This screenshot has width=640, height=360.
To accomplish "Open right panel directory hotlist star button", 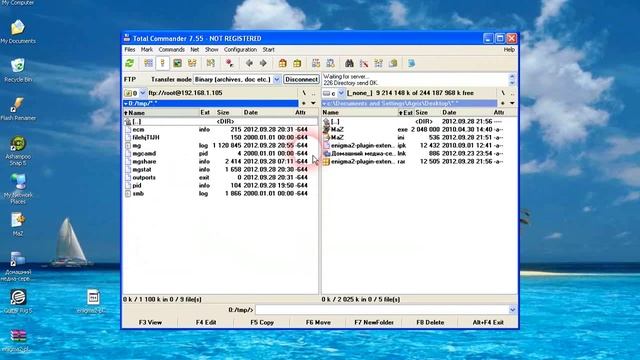I will (503, 103).
